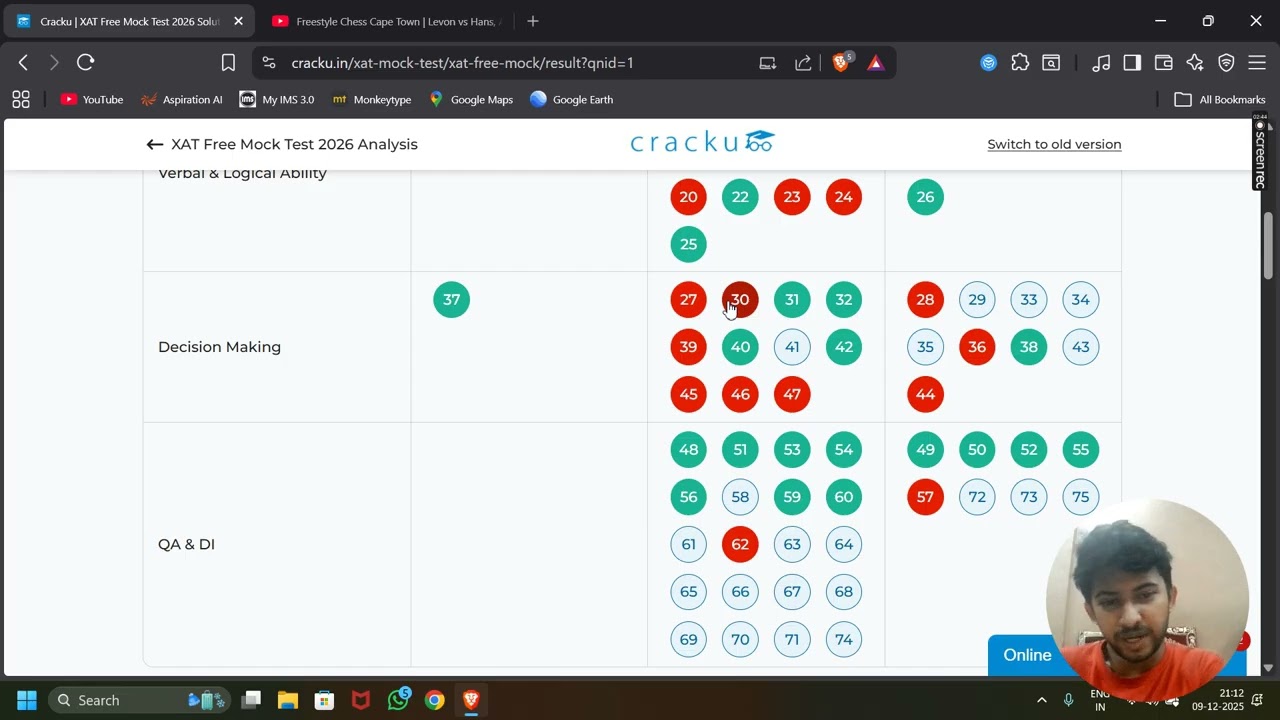Click Switch to old version link
Image resolution: width=1280 pixels, height=720 pixels.
pyautogui.click(x=1054, y=144)
